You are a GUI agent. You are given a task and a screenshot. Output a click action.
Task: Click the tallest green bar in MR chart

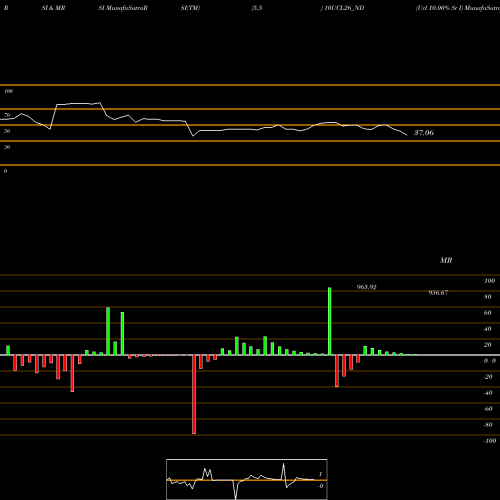tap(330, 321)
